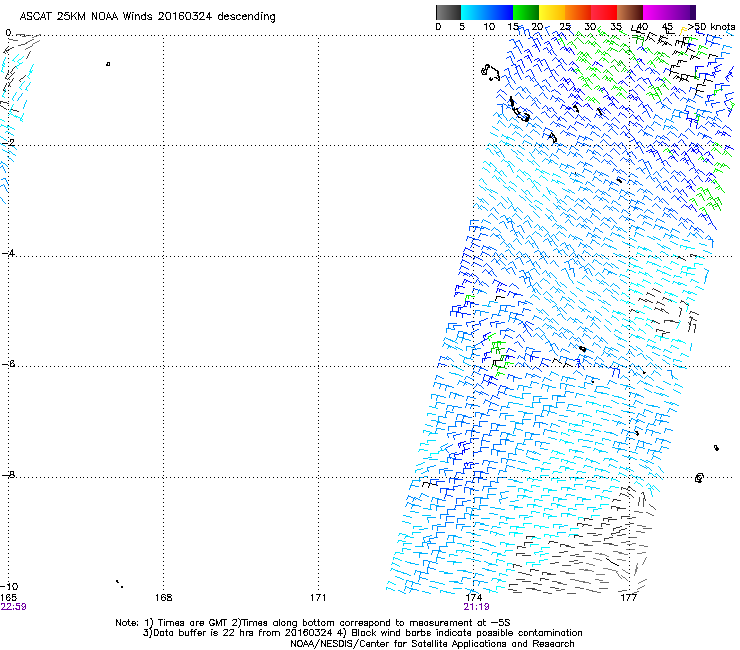The height and width of the screenshot is (650, 740).
Task: Click the ASCAT 25KM NOAA Winds title
Action: pyautogui.click(x=147, y=17)
